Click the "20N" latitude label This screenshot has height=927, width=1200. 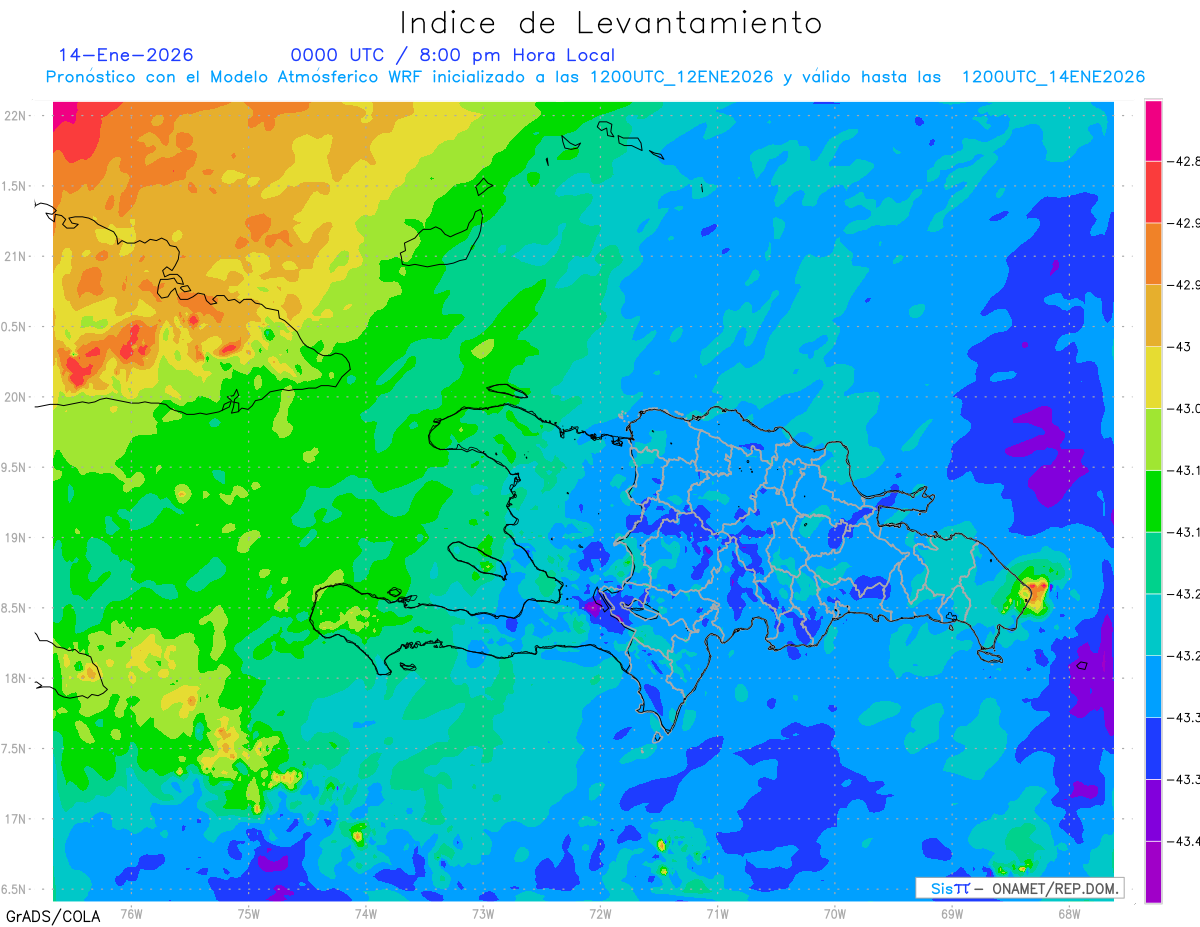point(16,397)
